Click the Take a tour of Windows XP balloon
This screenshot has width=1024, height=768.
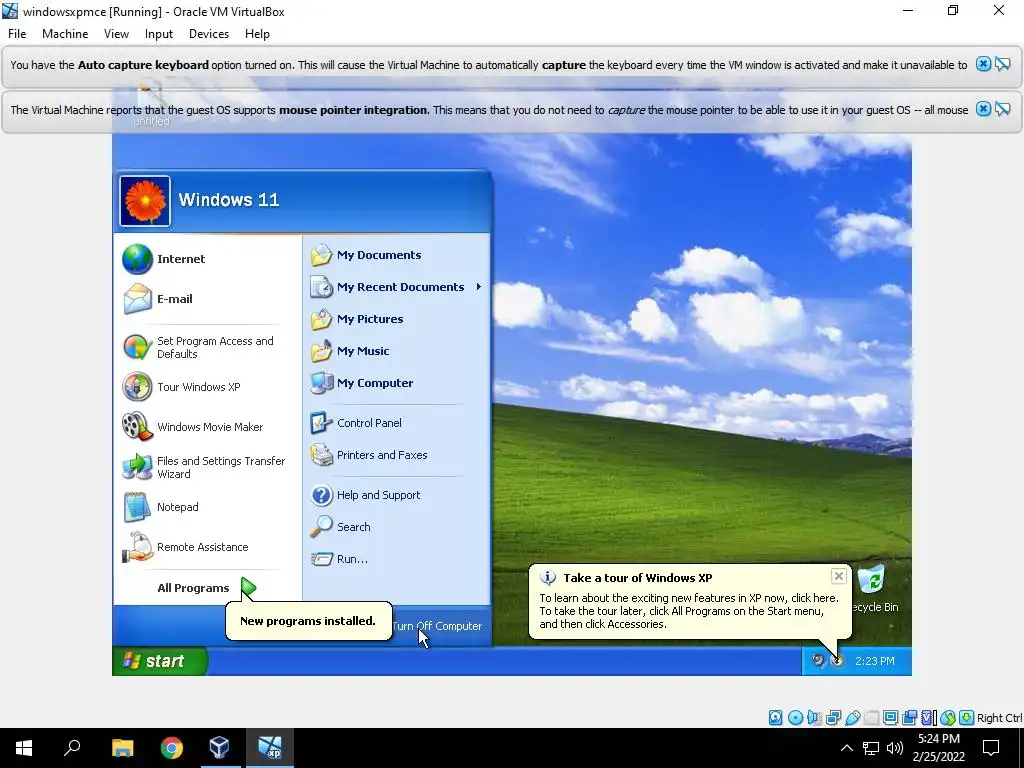coord(690,601)
